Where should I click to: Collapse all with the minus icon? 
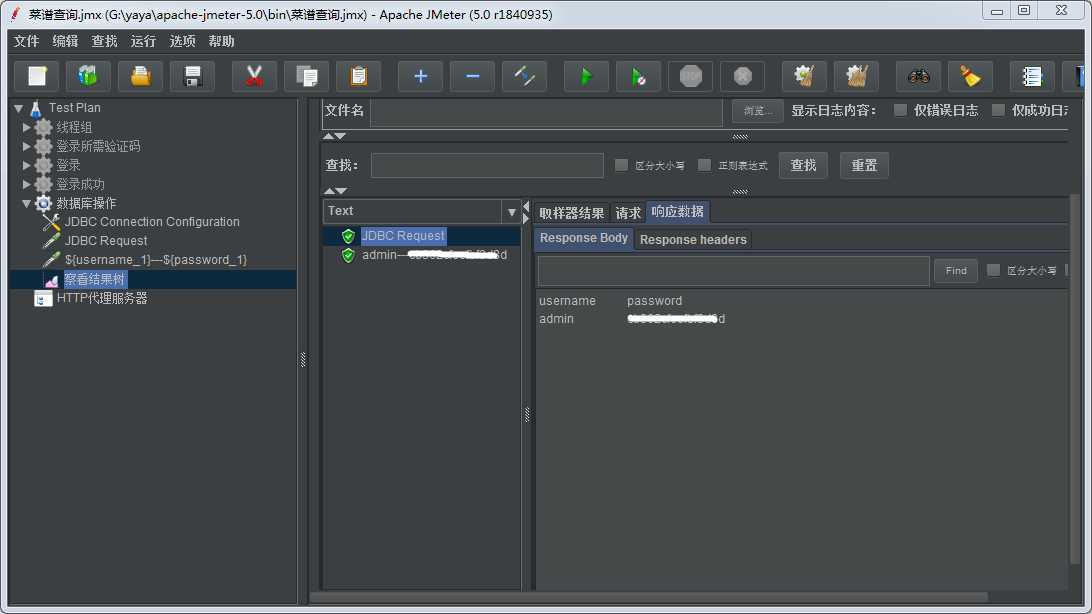pos(472,76)
